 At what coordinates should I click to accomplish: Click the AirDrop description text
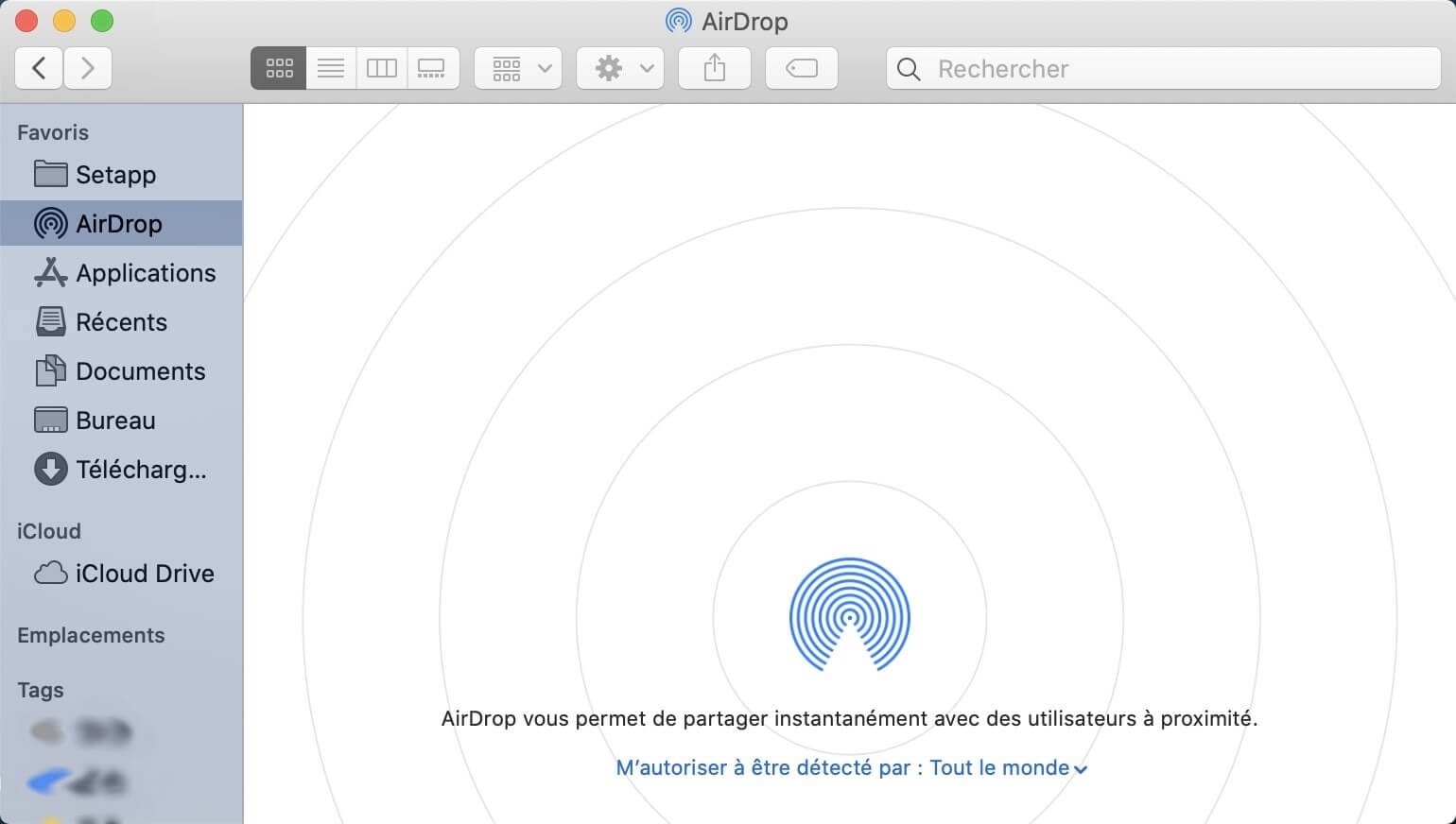[x=849, y=718]
